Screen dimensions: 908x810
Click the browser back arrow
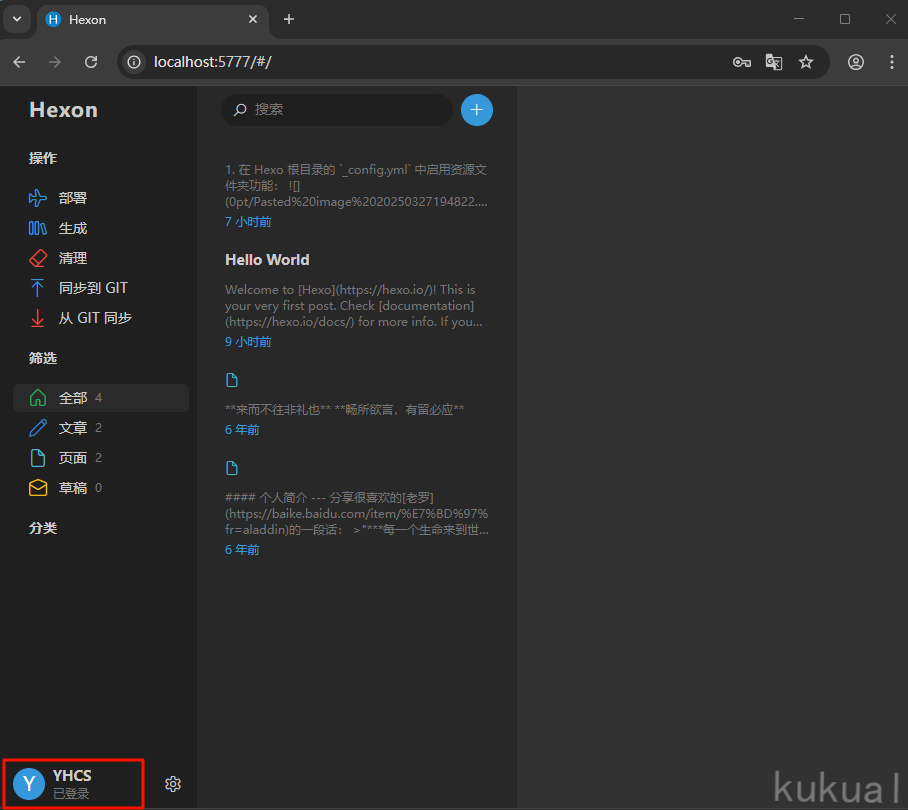(x=19, y=62)
